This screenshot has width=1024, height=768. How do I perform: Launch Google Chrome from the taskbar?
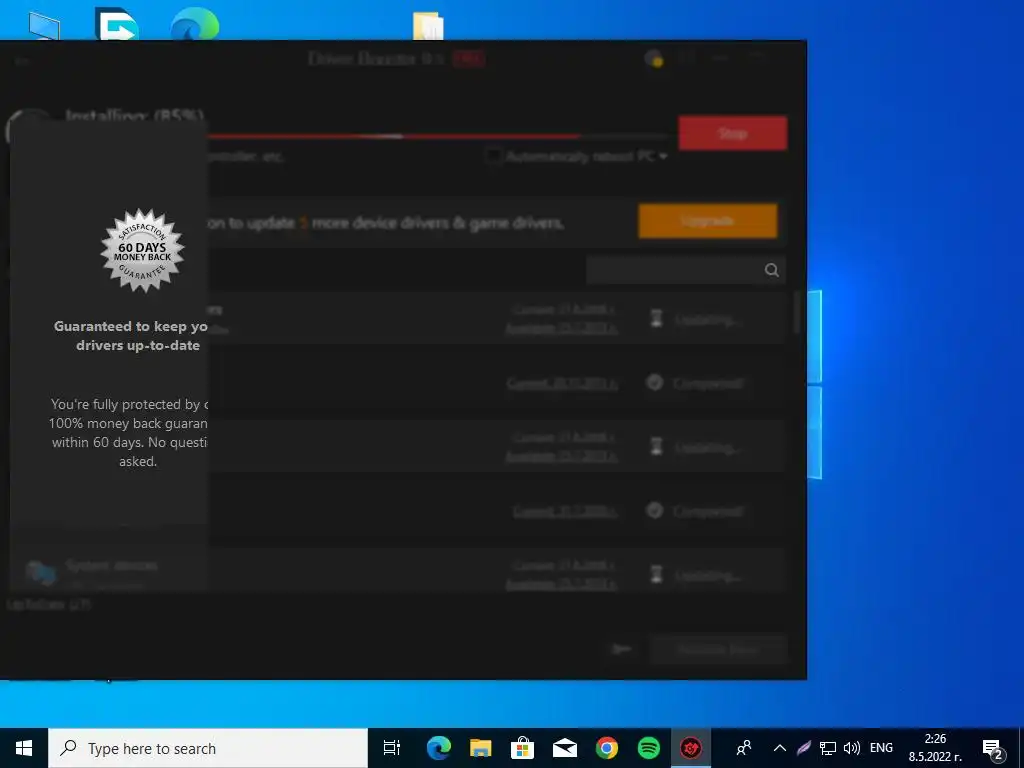pos(607,748)
